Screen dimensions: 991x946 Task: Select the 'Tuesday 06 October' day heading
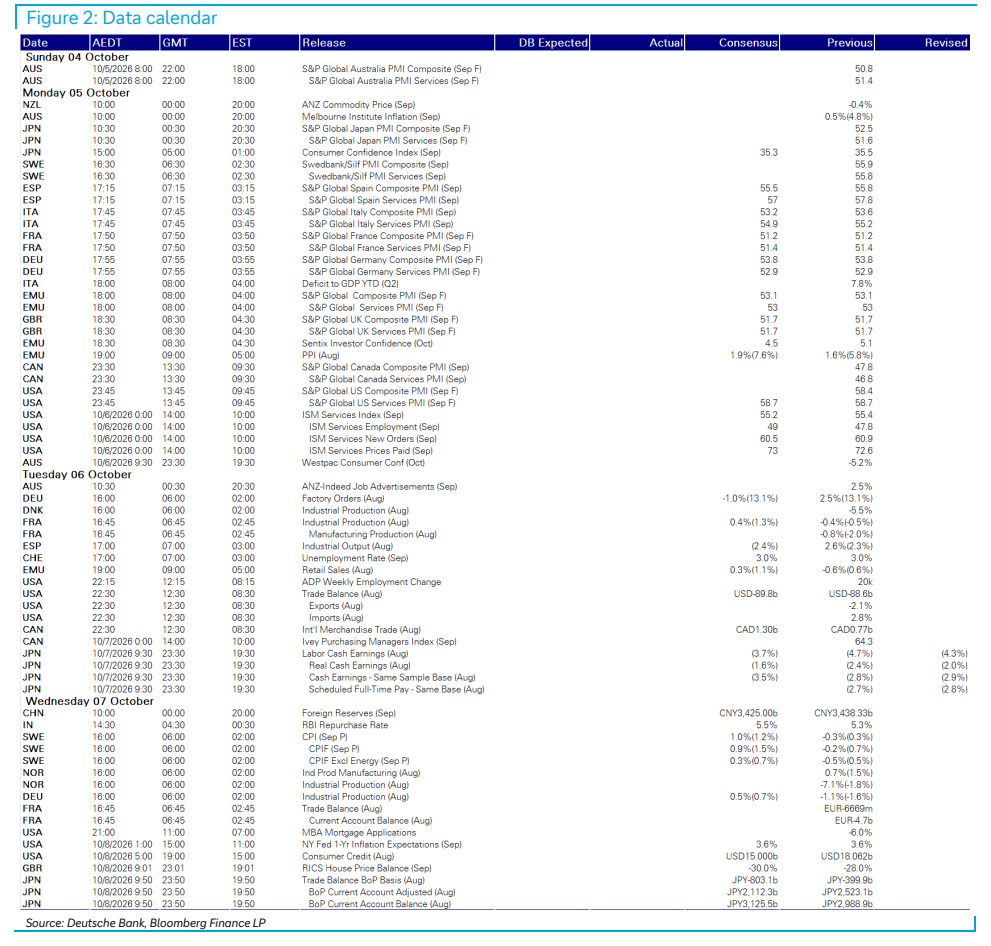coord(77,475)
